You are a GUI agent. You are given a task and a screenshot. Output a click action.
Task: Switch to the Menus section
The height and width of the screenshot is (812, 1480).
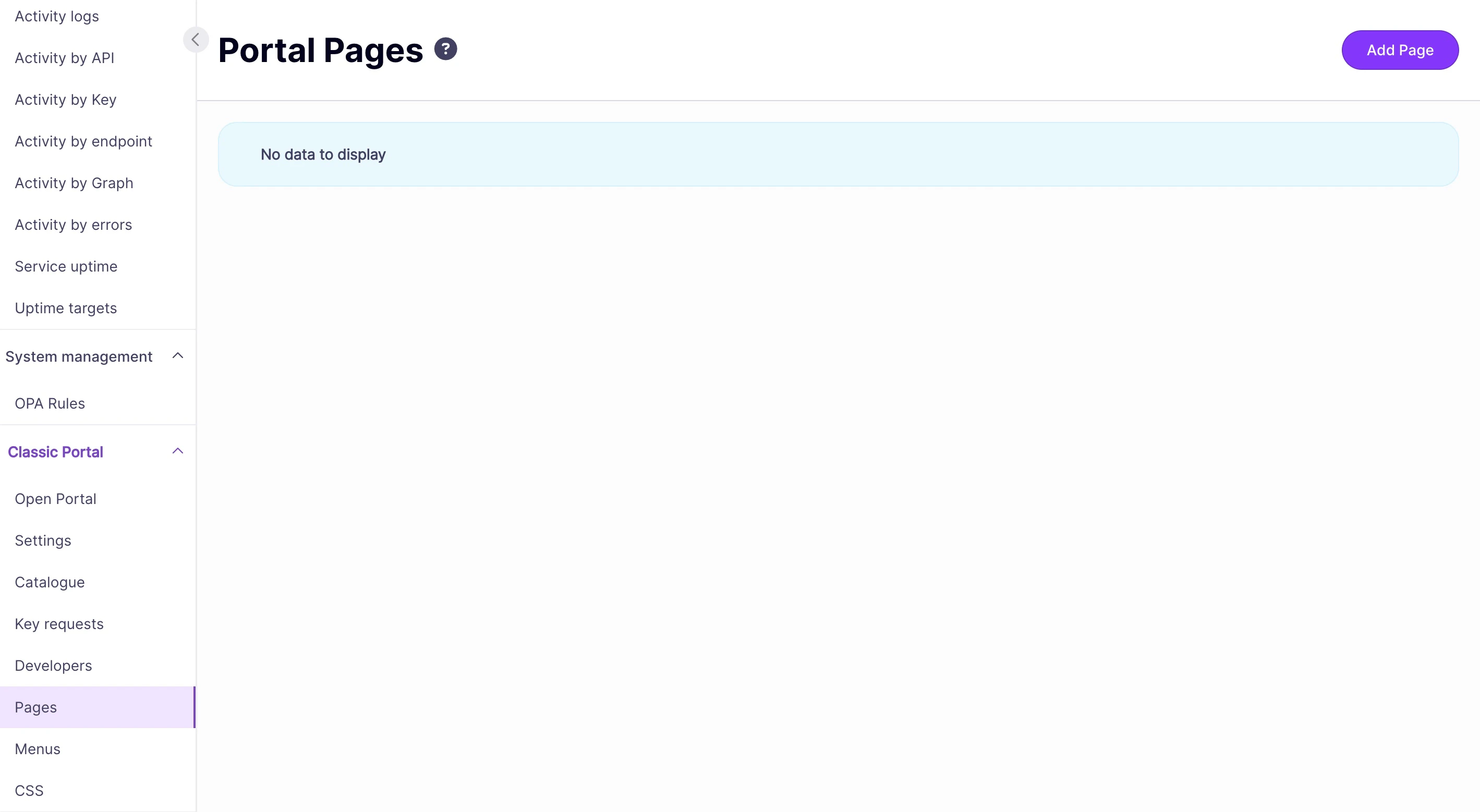[x=37, y=749]
